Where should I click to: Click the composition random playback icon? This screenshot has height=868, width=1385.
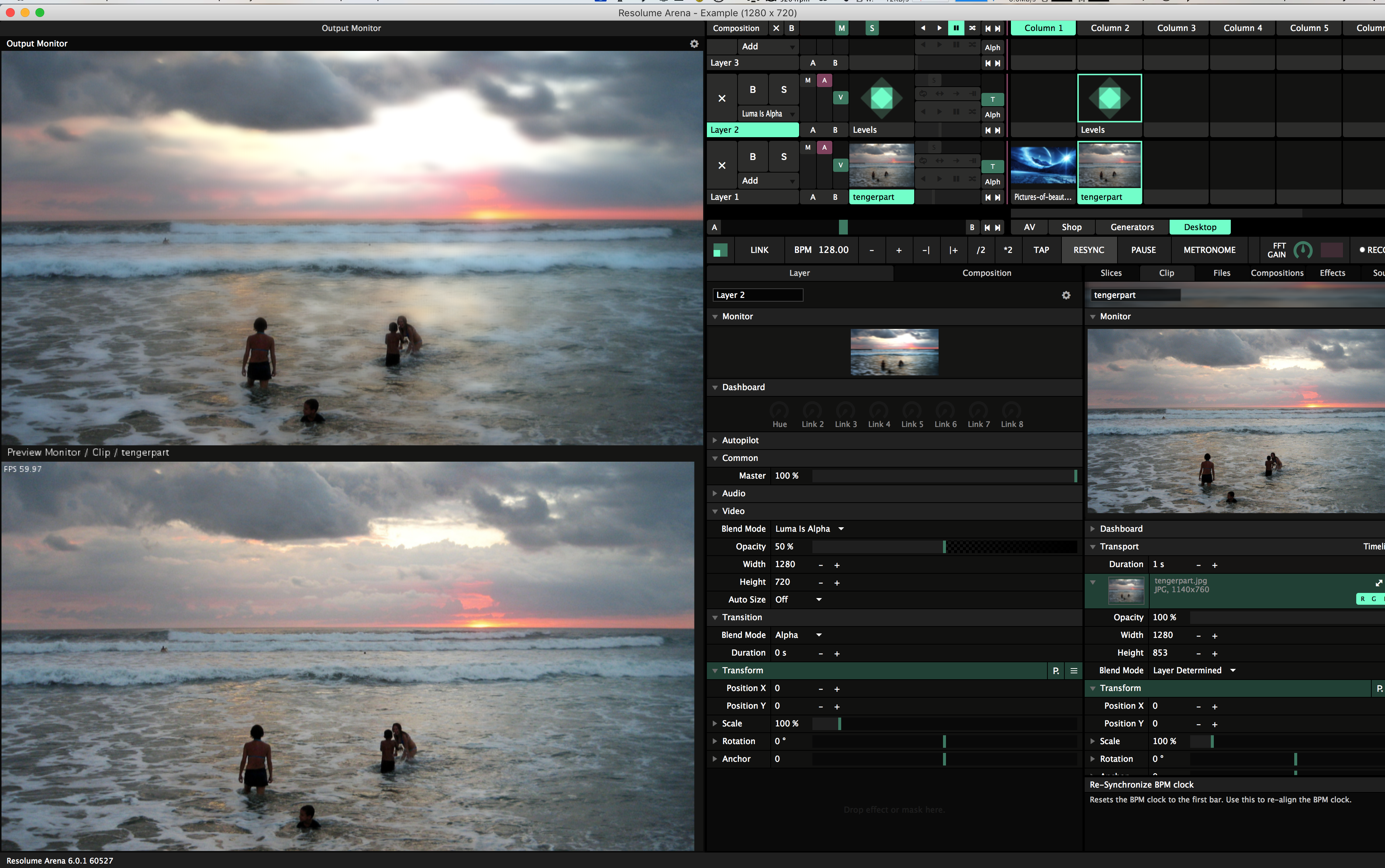coord(972,28)
